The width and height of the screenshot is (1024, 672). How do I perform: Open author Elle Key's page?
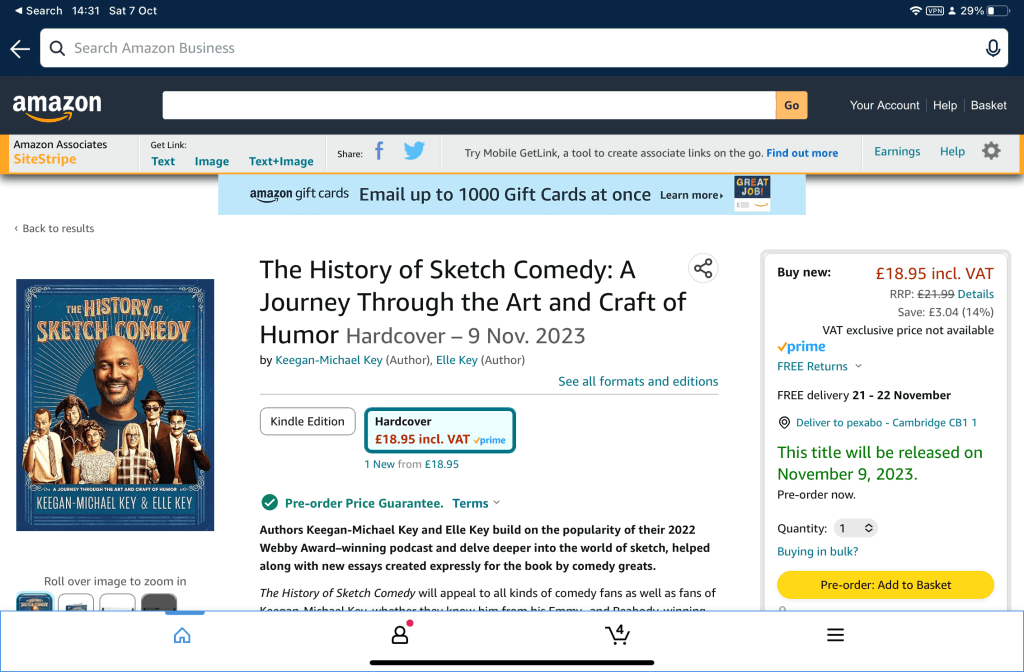click(456, 360)
